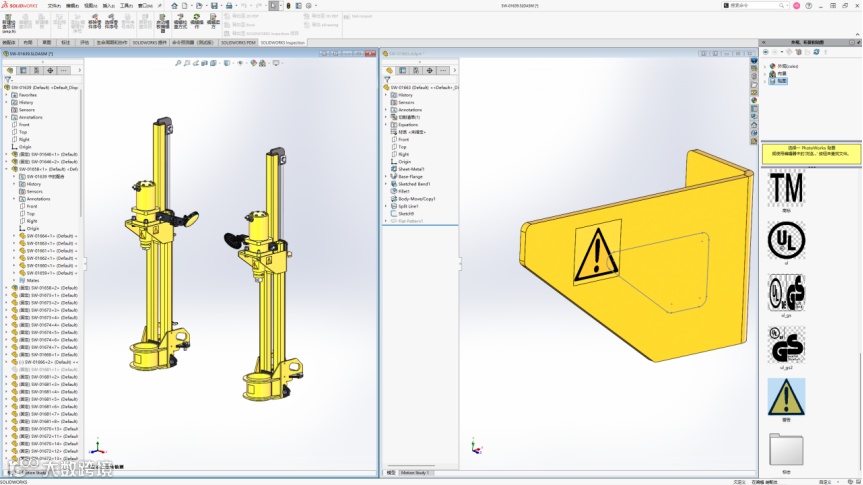Screen dimensions: 863x485
Task: Expand Sketched Bend1 feature in part tree
Action: point(386,184)
